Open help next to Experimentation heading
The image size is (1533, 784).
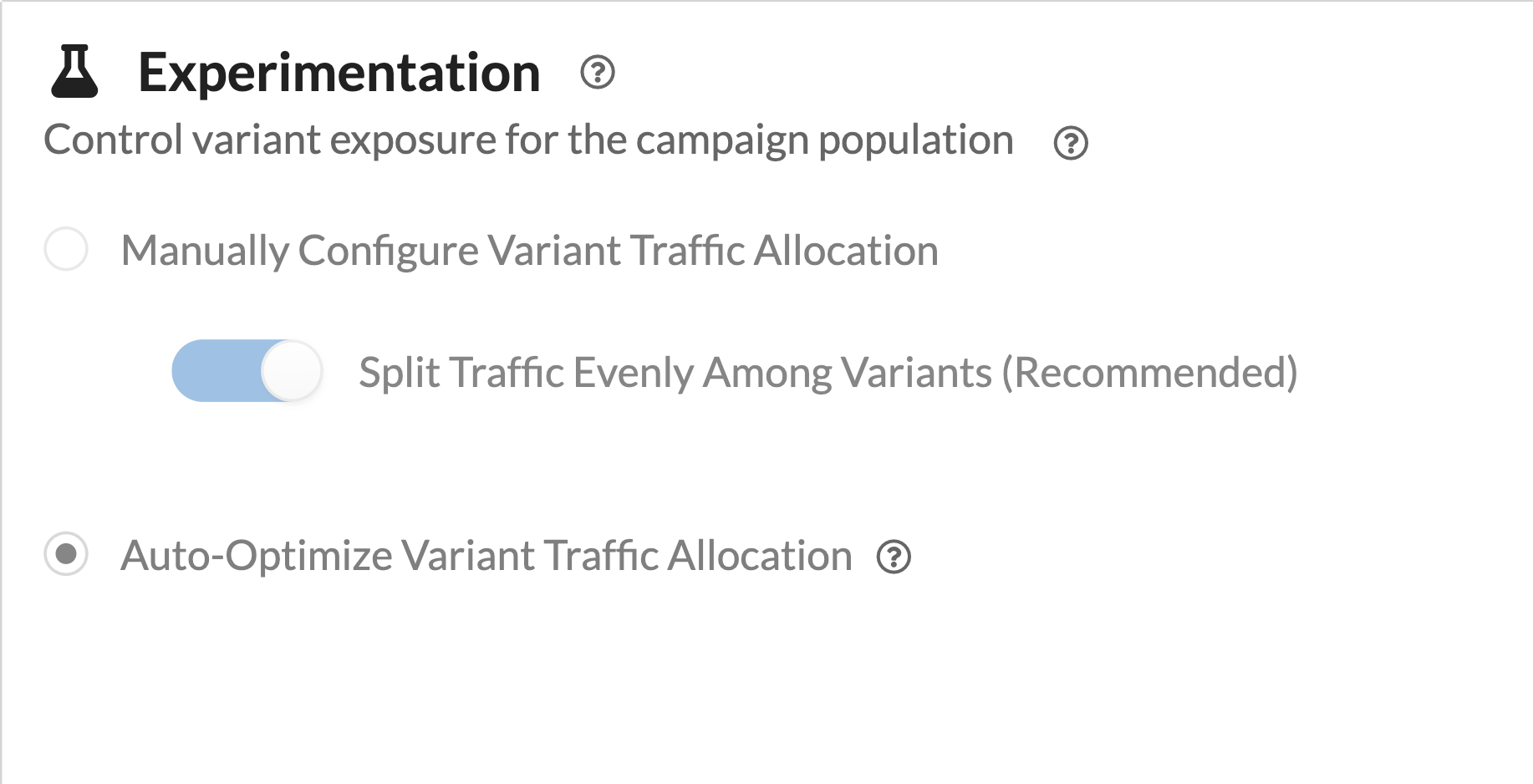click(597, 73)
